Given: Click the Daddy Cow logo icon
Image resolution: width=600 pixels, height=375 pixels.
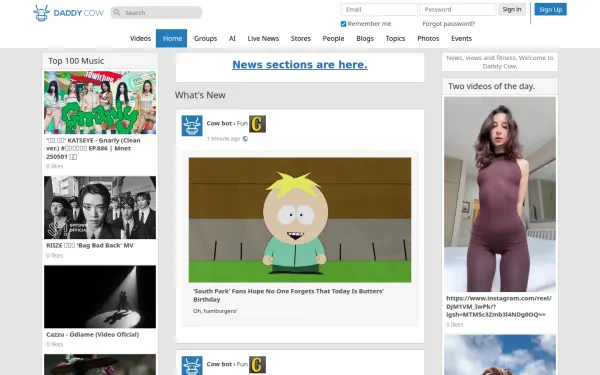Looking at the screenshot, I should [x=41, y=13].
